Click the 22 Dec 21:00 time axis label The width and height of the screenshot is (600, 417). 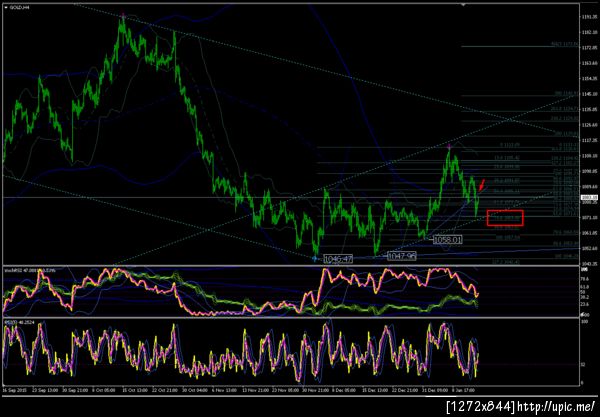[405, 390]
